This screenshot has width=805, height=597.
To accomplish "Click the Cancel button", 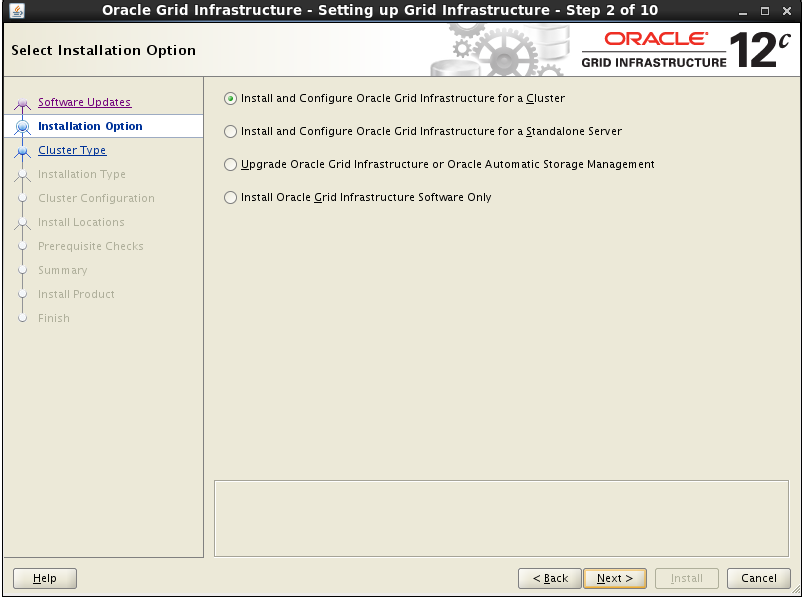I will pos(759,579).
